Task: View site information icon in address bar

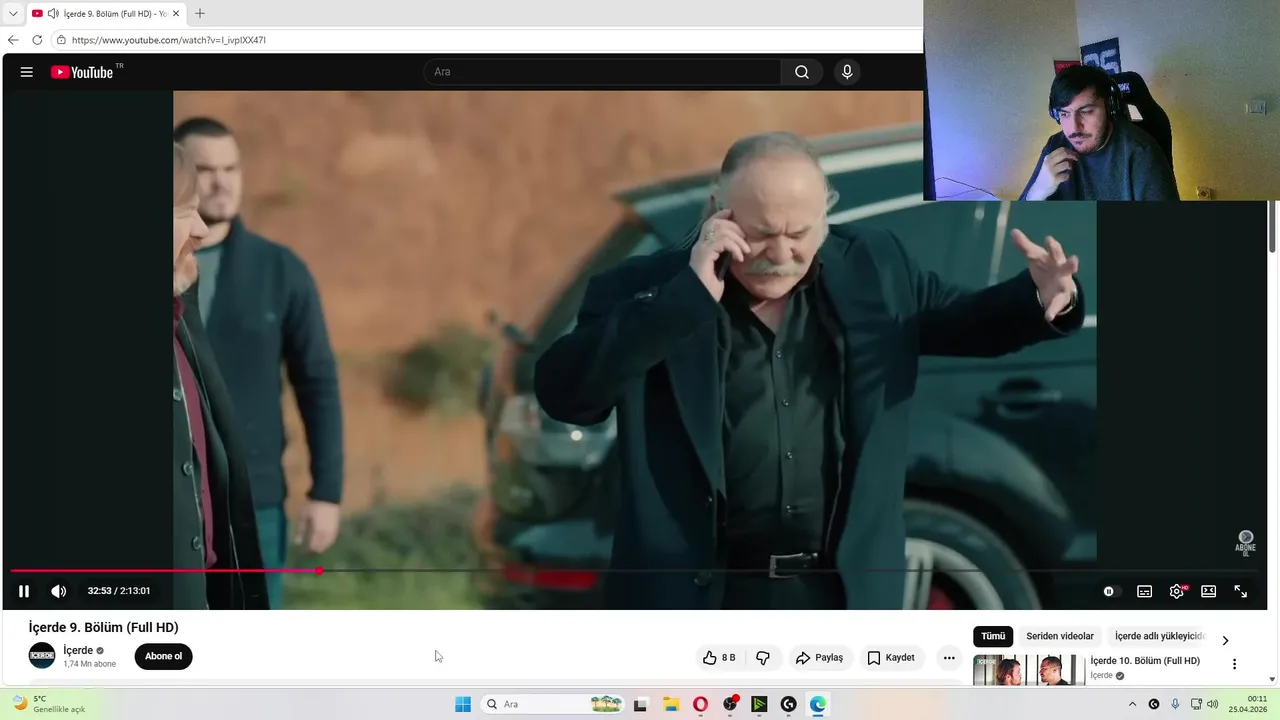Action: pos(61,40)
